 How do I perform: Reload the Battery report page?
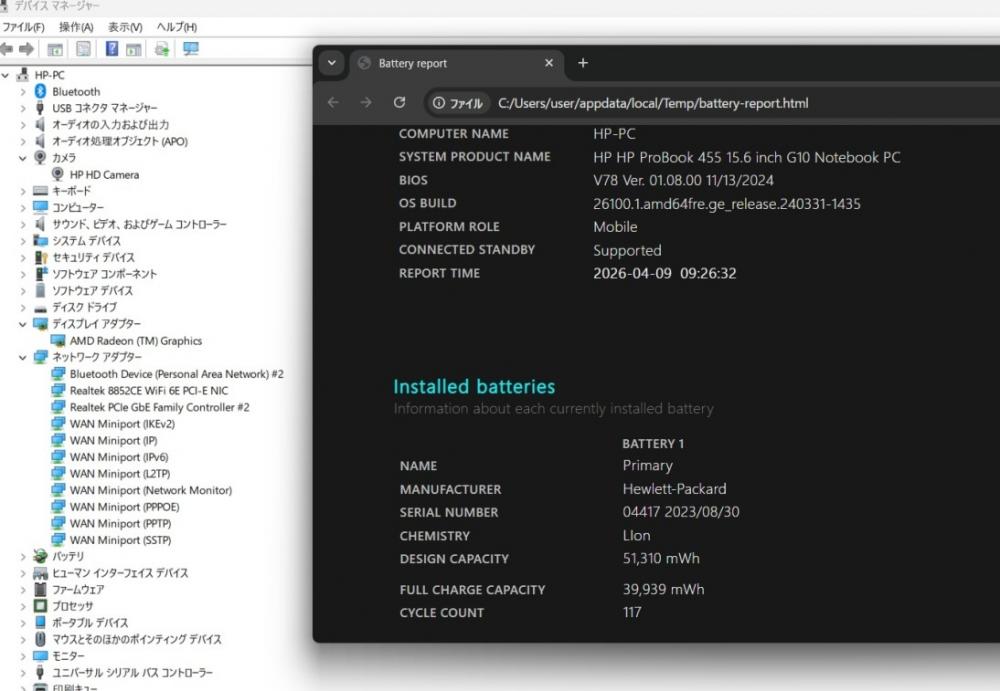click(399, 103)
